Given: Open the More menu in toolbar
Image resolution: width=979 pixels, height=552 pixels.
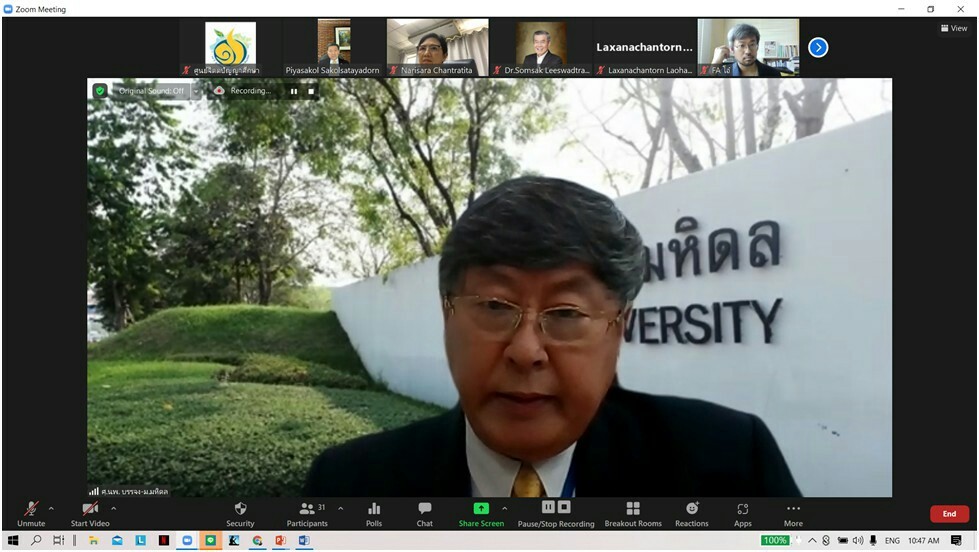Looking at the screenshot, I should 793,509.
